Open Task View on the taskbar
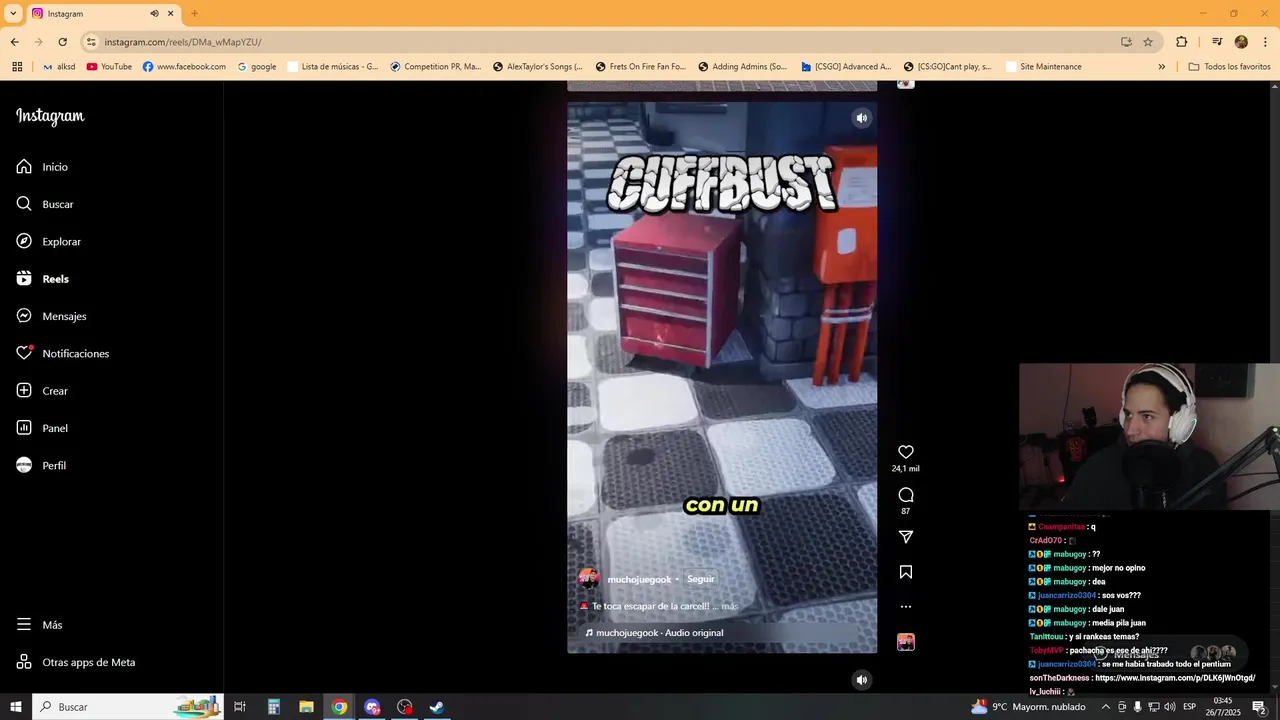Viewport: 1280px width, 720px height. tap(240, 707)
